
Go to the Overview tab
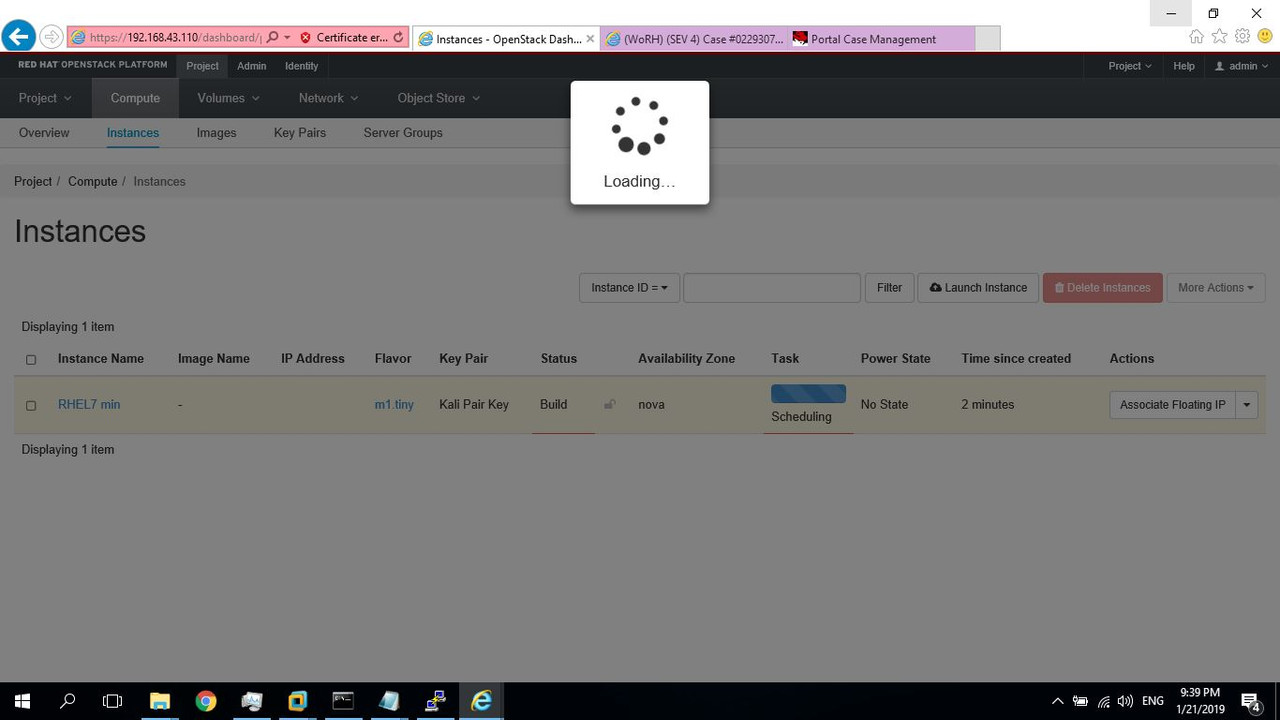pyautogui.click(x=44, y=133)
